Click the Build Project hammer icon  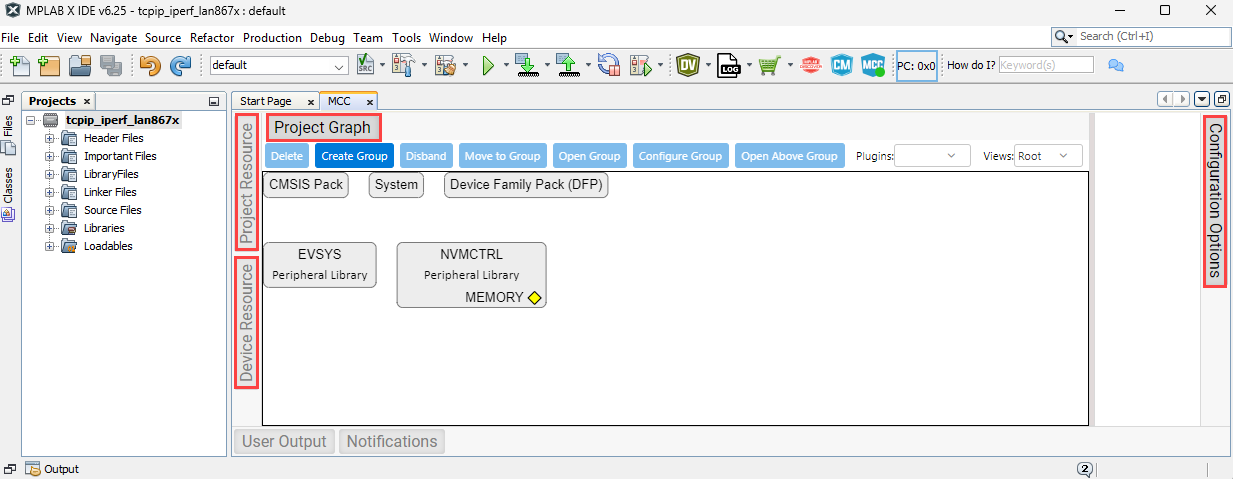(402, 65)
